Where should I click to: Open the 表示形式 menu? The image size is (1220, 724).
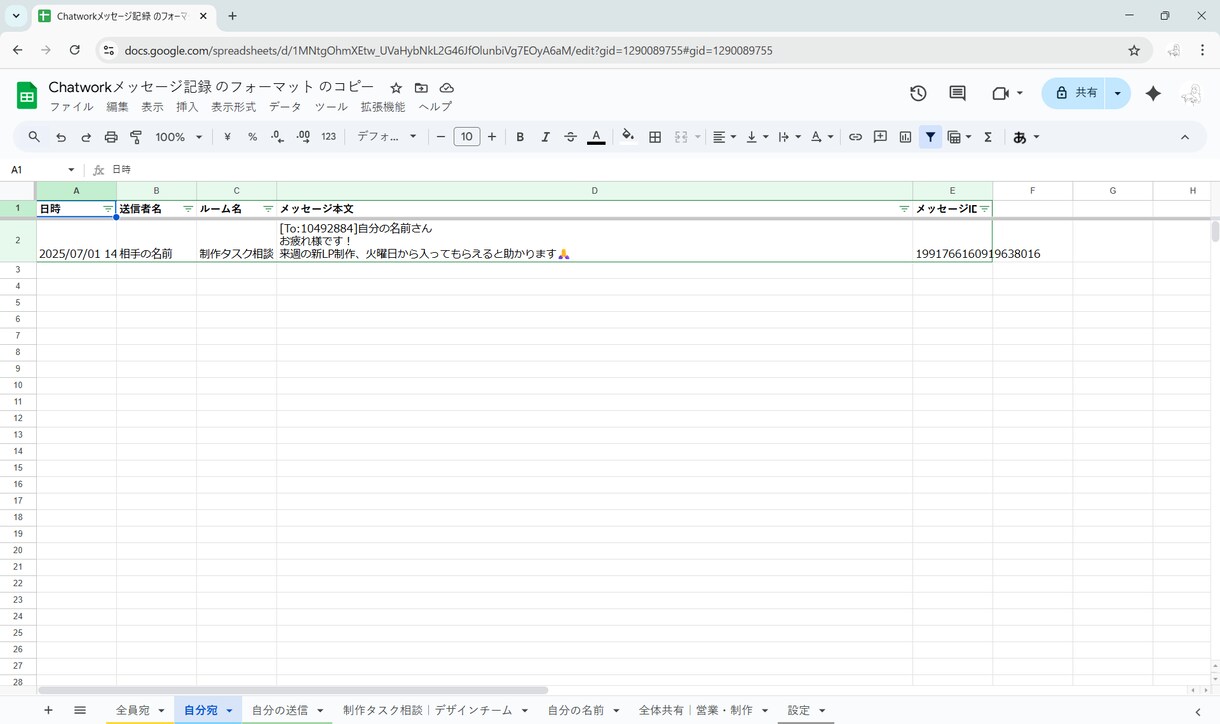pyautogui.click(x=233, y=107)
